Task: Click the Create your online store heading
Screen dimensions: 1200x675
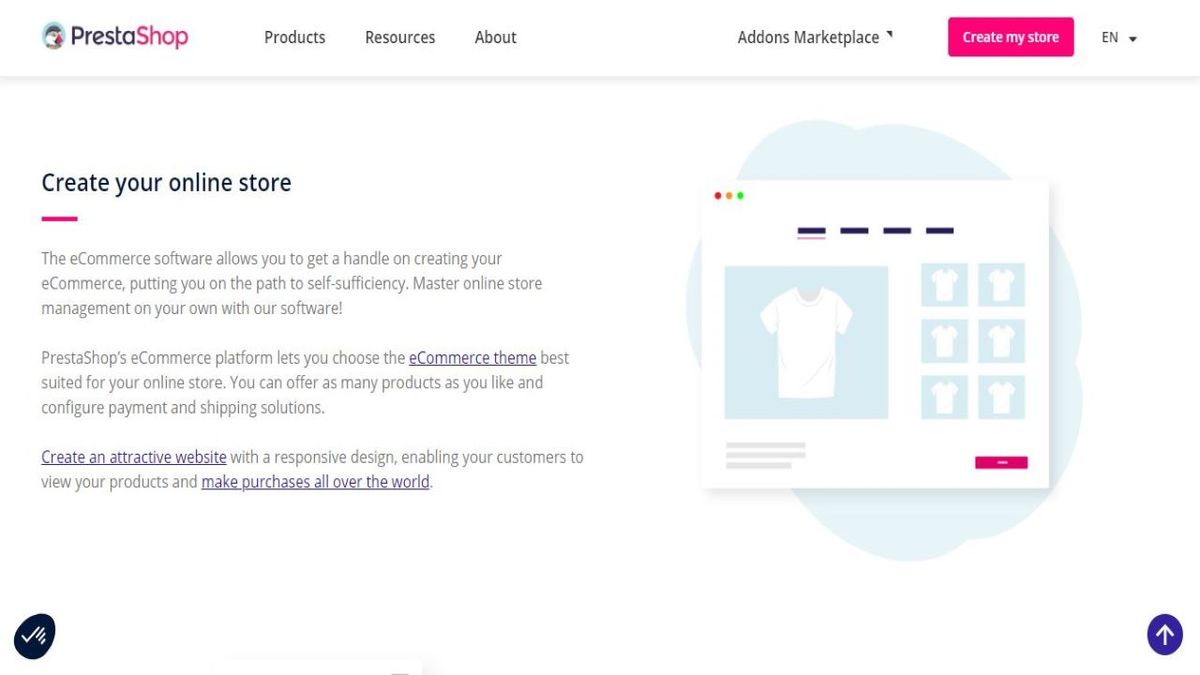Action: [x=166, y=183]
